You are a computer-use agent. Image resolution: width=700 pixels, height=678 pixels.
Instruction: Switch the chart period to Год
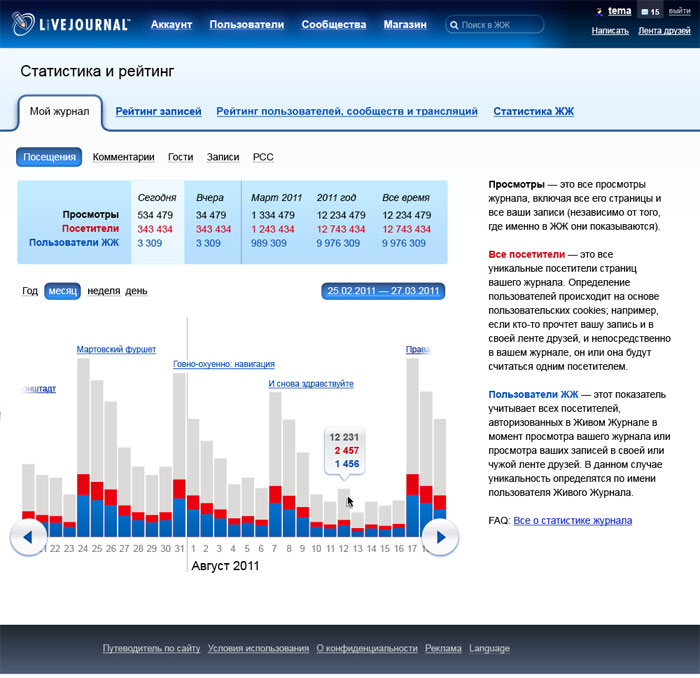coord(30,291)
